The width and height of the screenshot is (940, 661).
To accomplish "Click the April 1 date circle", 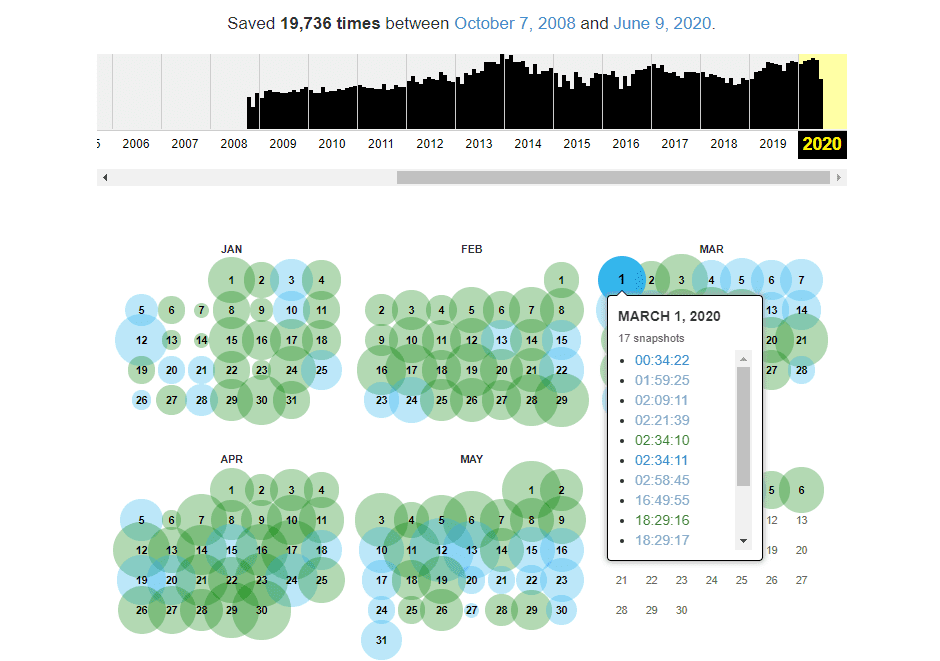I will pyautogui.click(x=231, y=490).
